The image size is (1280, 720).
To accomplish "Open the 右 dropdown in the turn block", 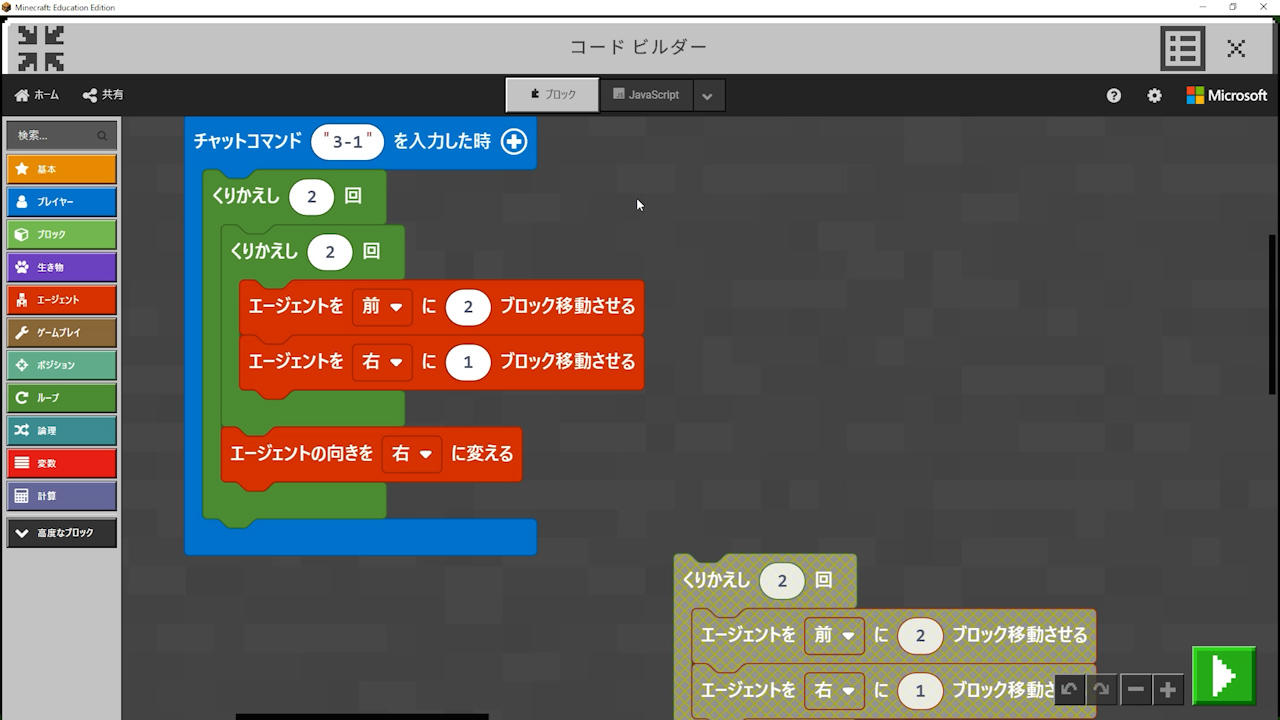I will [x=412, y=454].
